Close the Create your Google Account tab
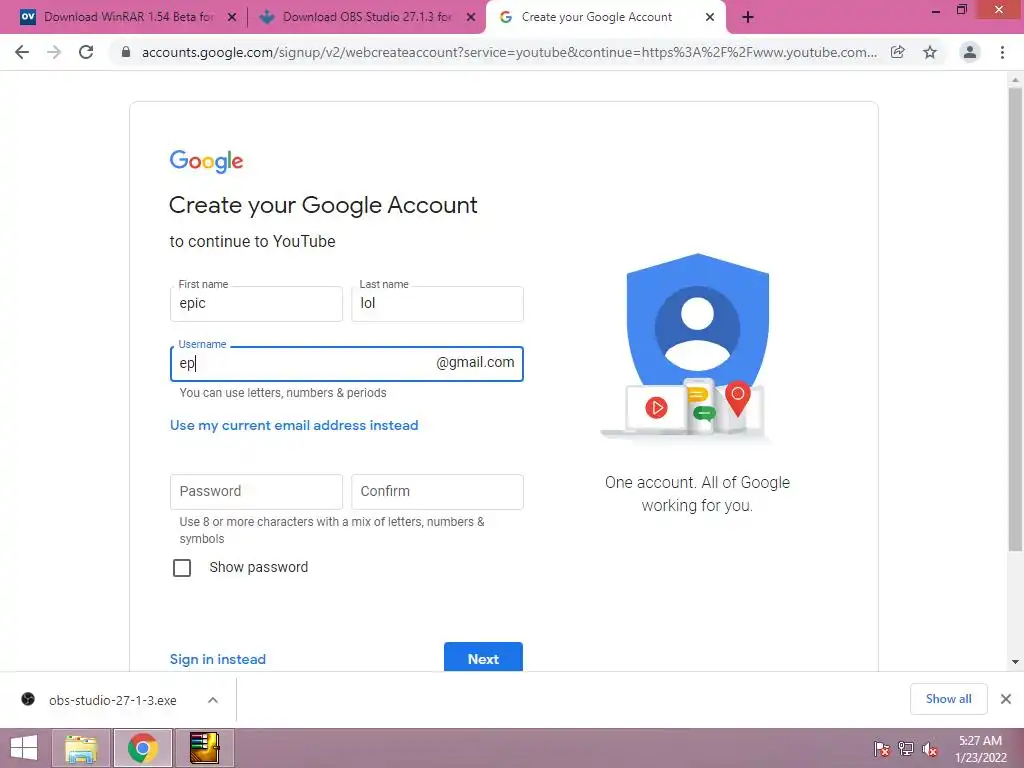This screenshot has height=768, width=1024. [710, 17]
